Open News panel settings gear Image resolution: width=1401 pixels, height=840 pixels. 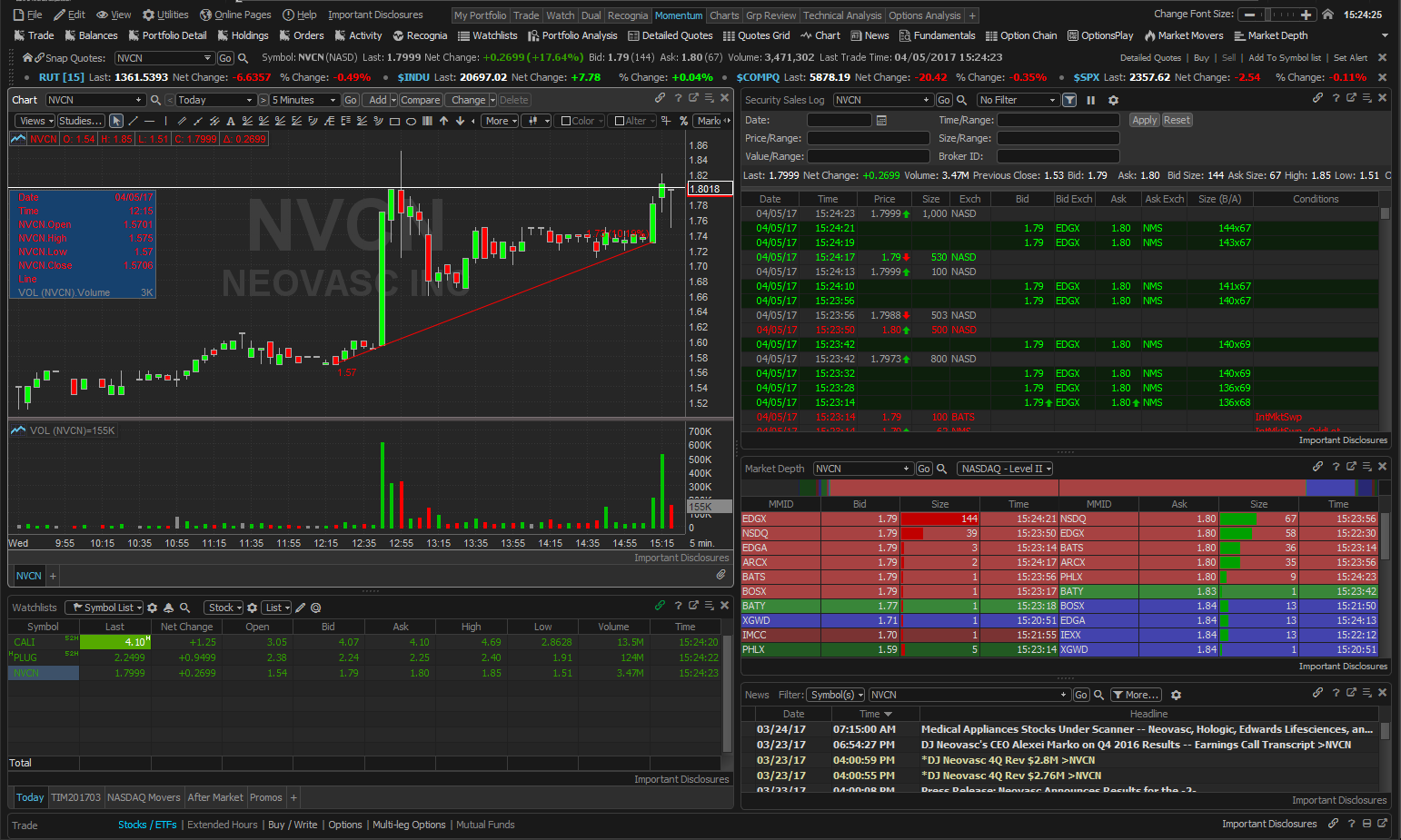(x=1176, y=695)
